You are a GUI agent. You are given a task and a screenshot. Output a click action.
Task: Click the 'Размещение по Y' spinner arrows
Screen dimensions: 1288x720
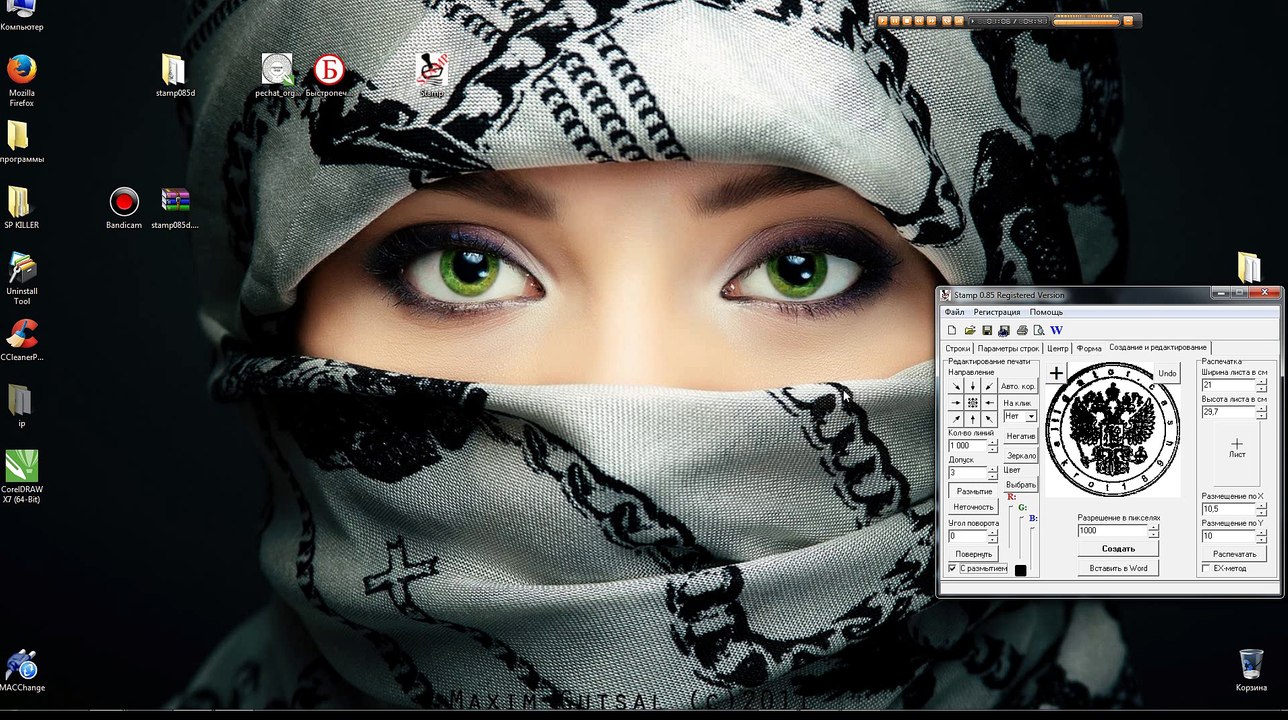point(1261,536)
